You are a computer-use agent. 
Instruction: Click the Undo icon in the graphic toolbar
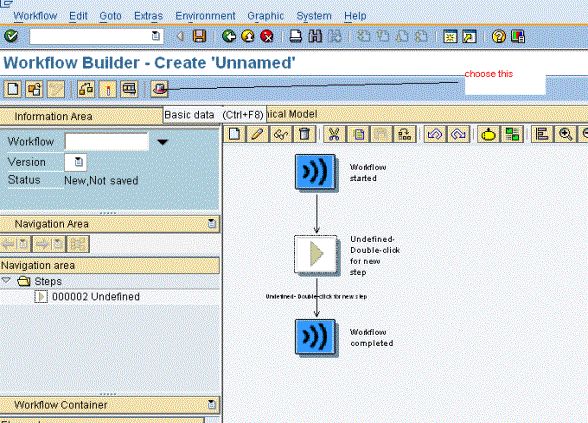435,134
